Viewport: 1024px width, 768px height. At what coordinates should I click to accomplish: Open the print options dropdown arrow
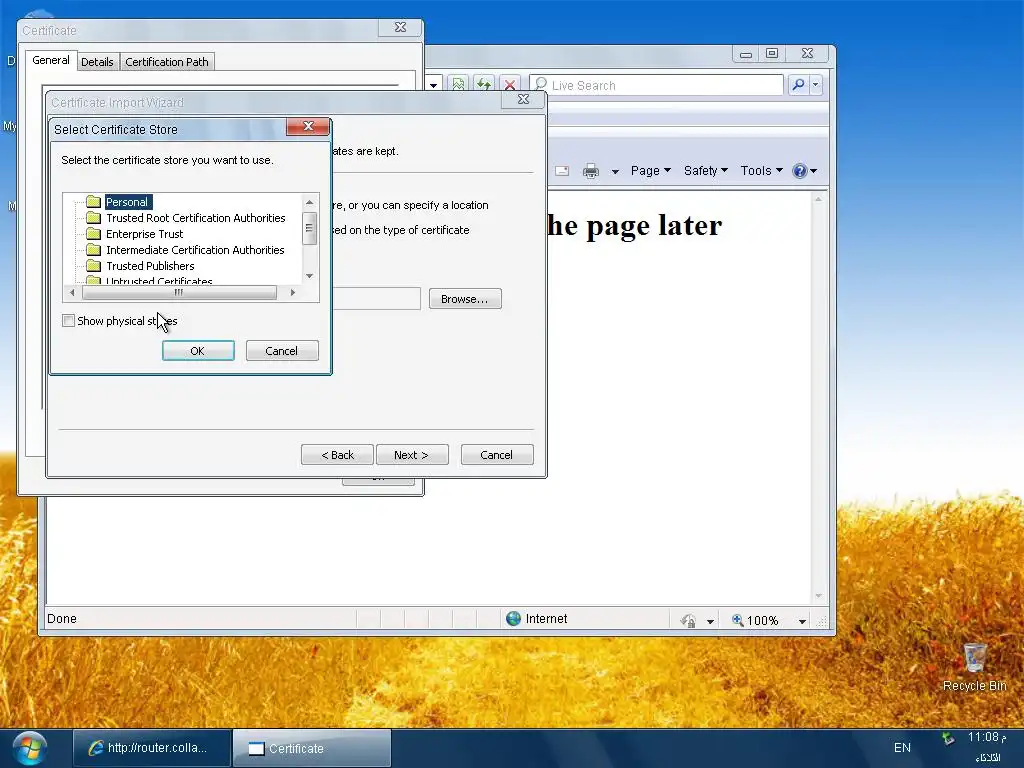point(615,172)
